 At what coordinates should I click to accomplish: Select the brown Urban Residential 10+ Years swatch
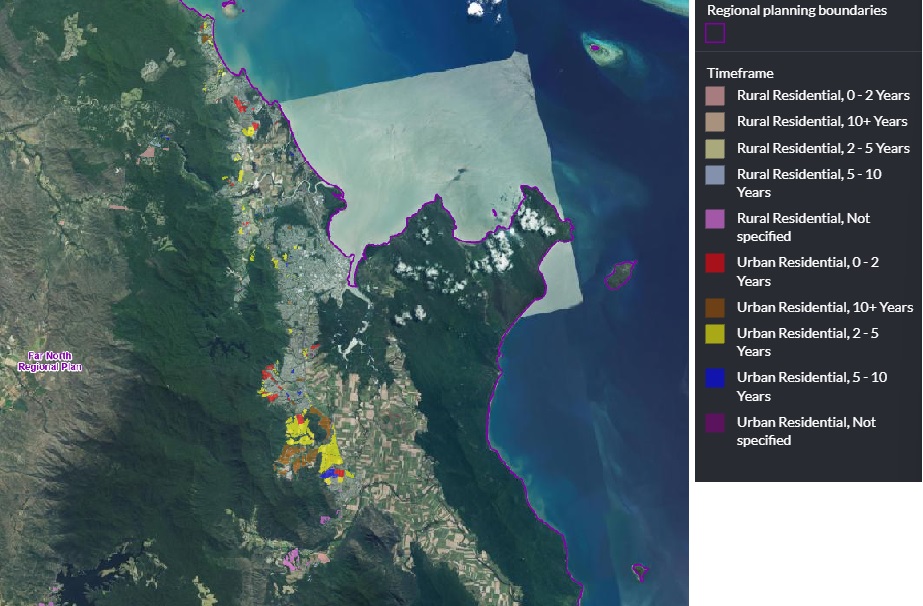(715, 307)
